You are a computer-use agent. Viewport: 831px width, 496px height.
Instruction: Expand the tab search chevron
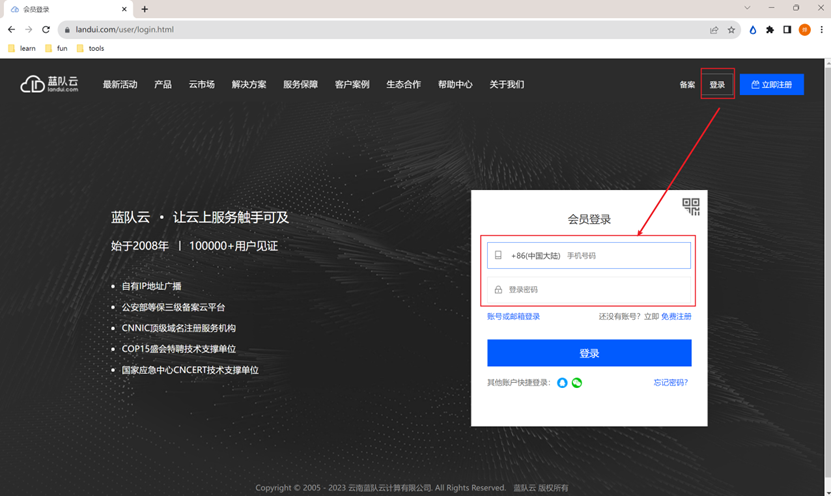(x=747, y=8)
